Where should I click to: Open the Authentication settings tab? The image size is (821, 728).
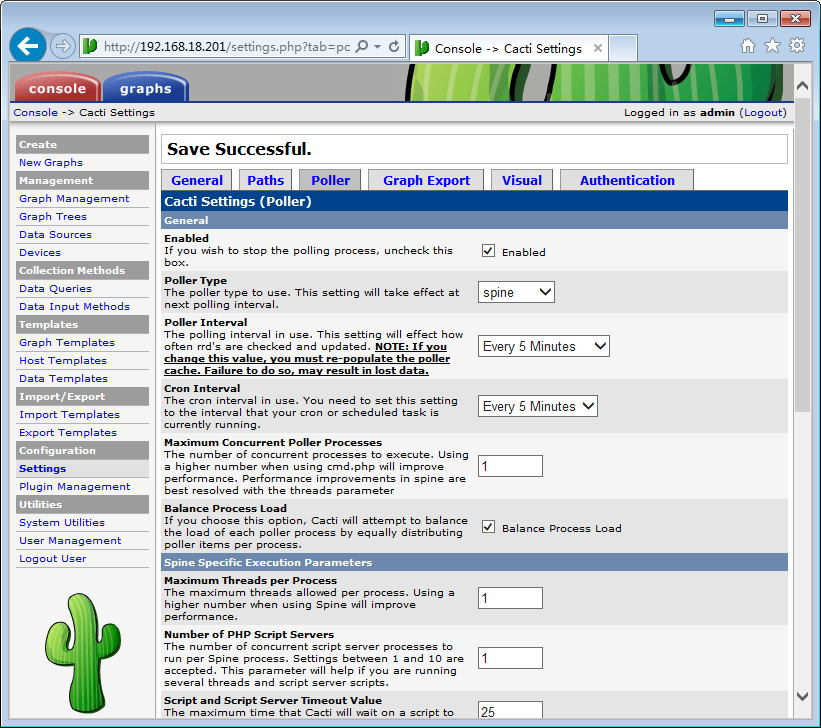click(x=627, y=180)
